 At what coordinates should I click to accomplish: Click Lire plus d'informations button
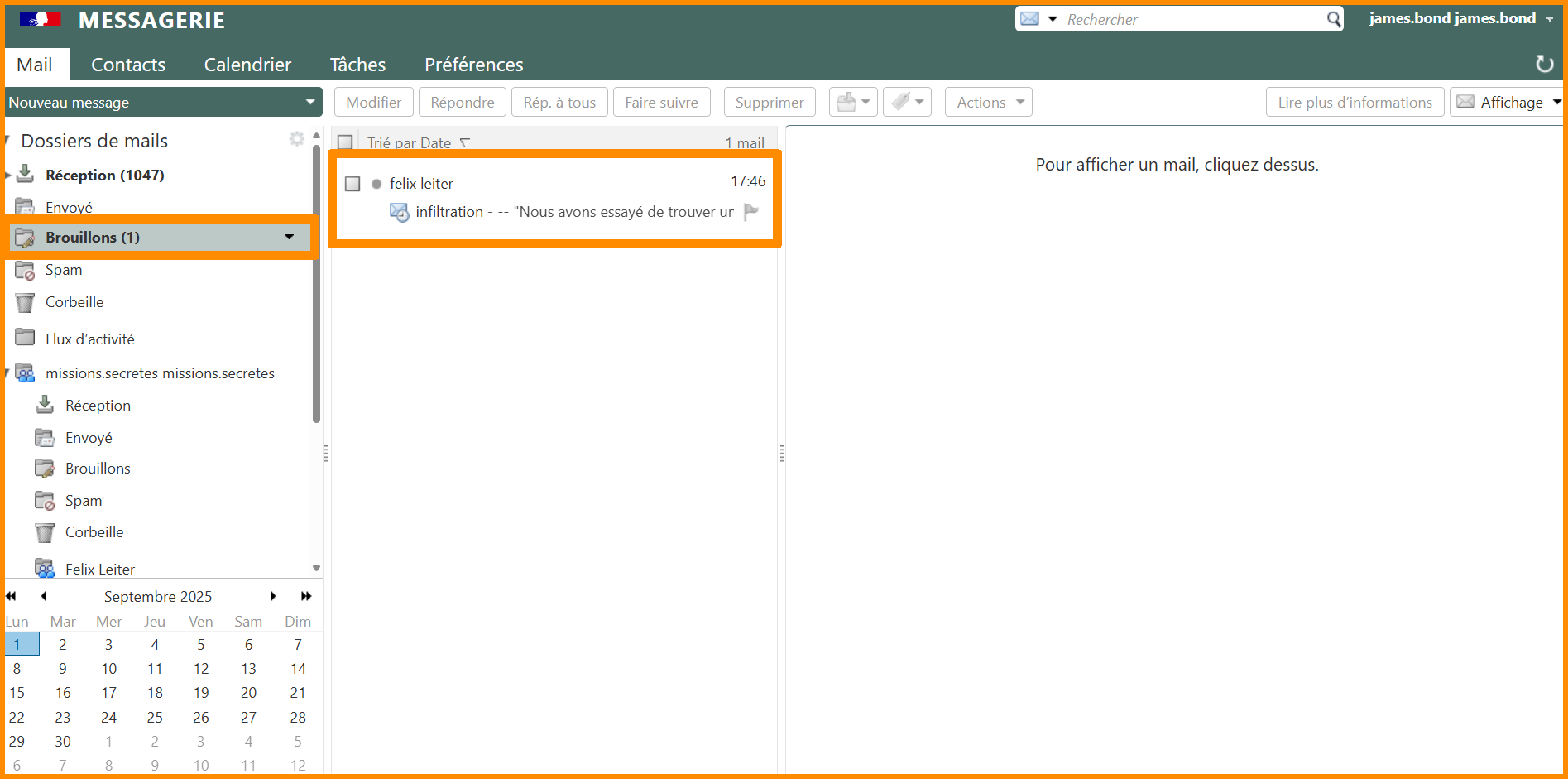1355,102
